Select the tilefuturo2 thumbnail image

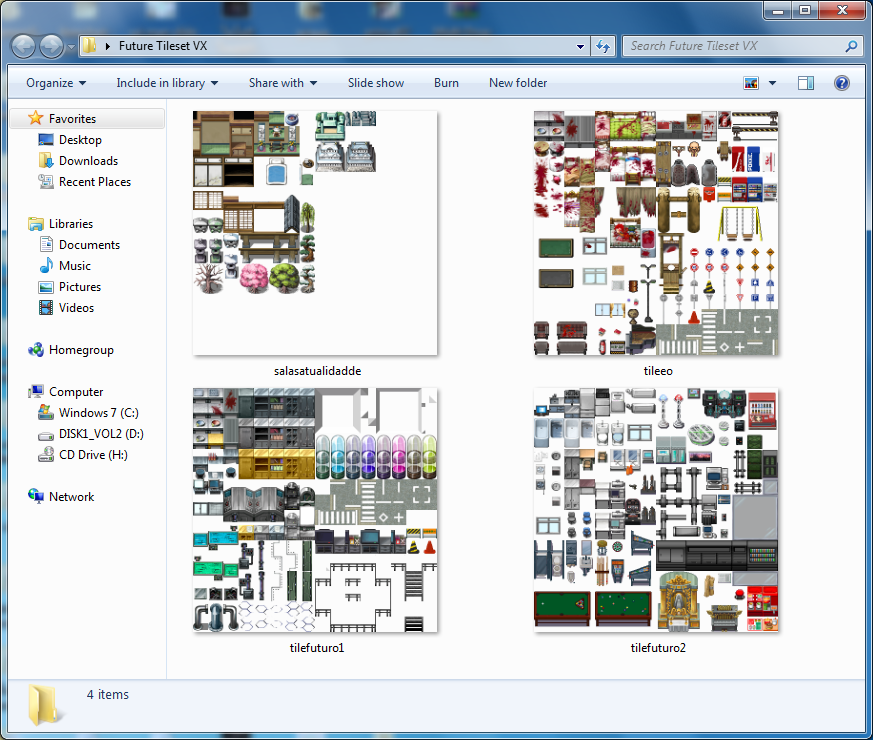pyautogui.click(x=656, y=510)
